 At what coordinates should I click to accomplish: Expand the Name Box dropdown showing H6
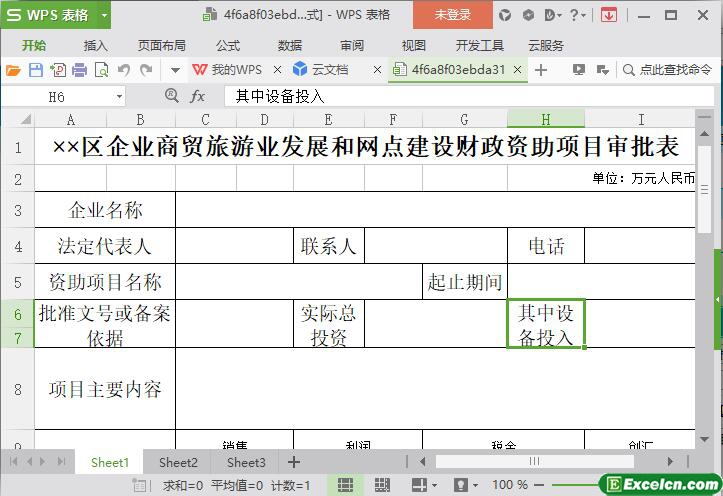tap(119, 96)
